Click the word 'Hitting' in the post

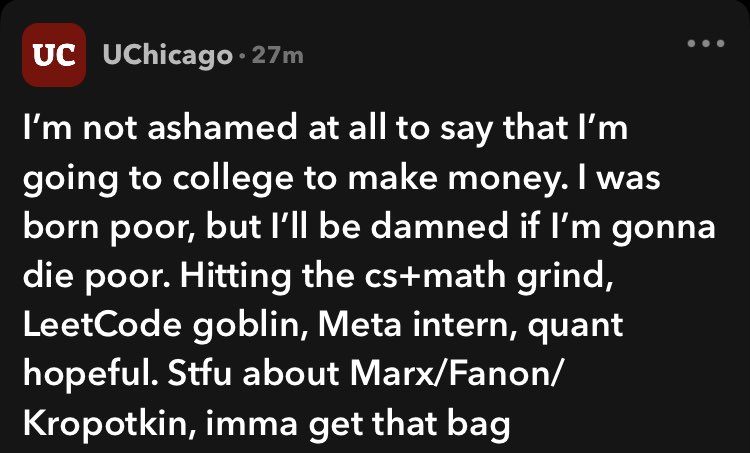coord(235,276)
